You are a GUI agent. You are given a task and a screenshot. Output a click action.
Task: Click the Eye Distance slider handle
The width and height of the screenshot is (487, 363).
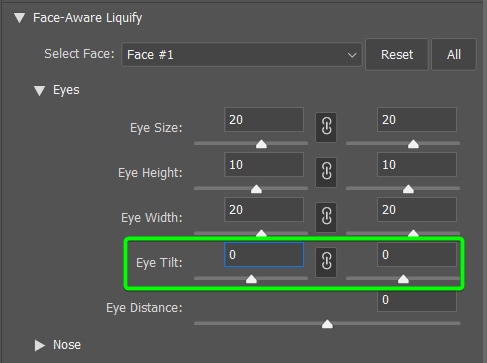327,324
